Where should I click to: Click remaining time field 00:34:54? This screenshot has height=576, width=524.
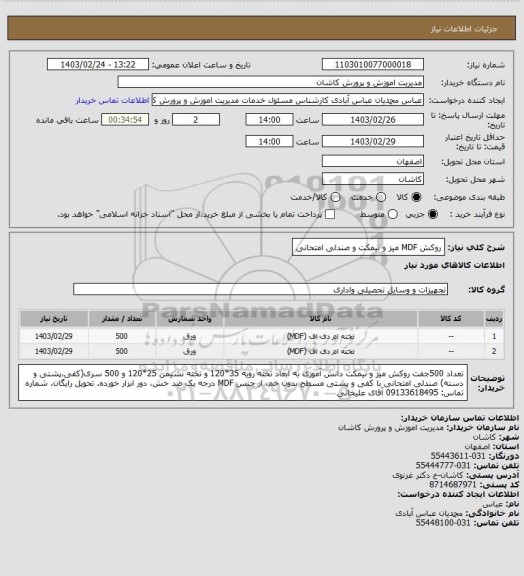click(x=125, y=120)
